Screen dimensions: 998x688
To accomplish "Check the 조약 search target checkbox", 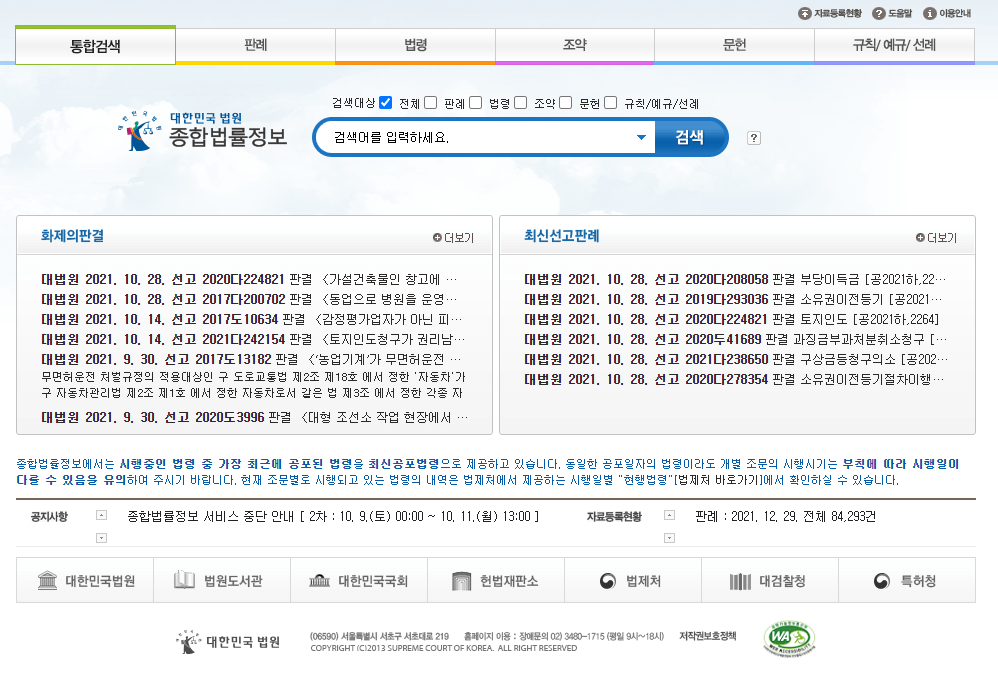I will (x=521, y=102).
